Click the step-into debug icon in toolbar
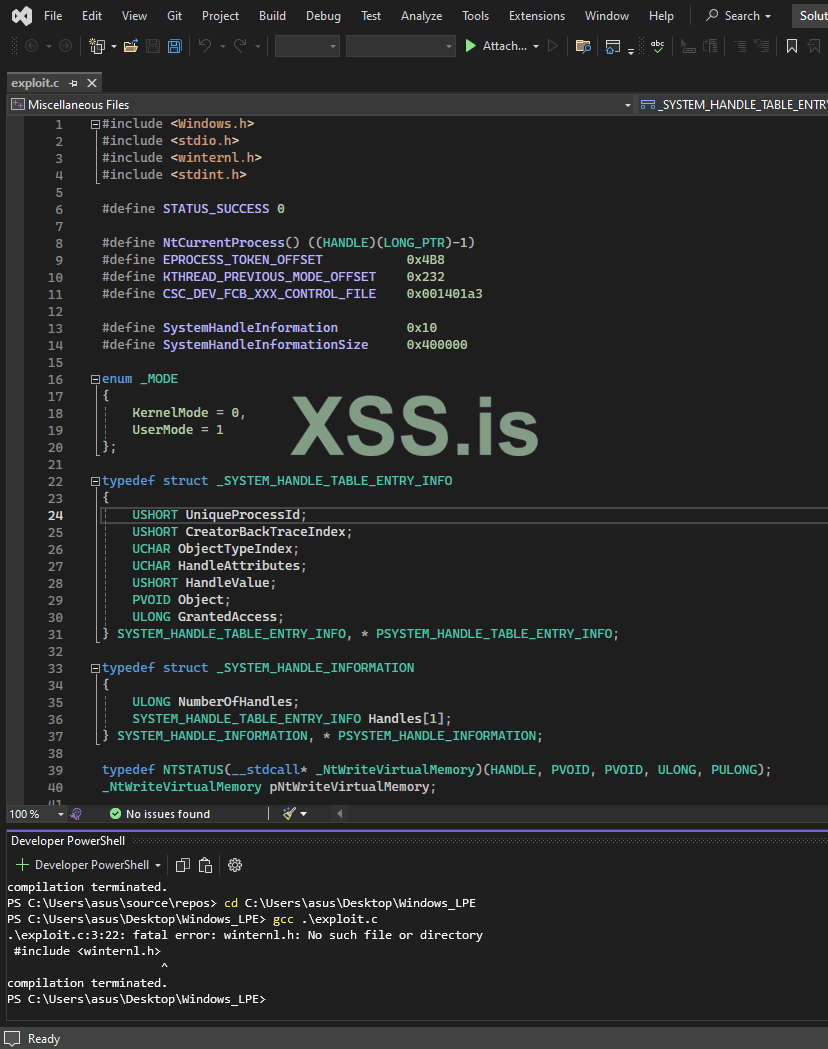The image size is (828, 1049). point(688,46)
